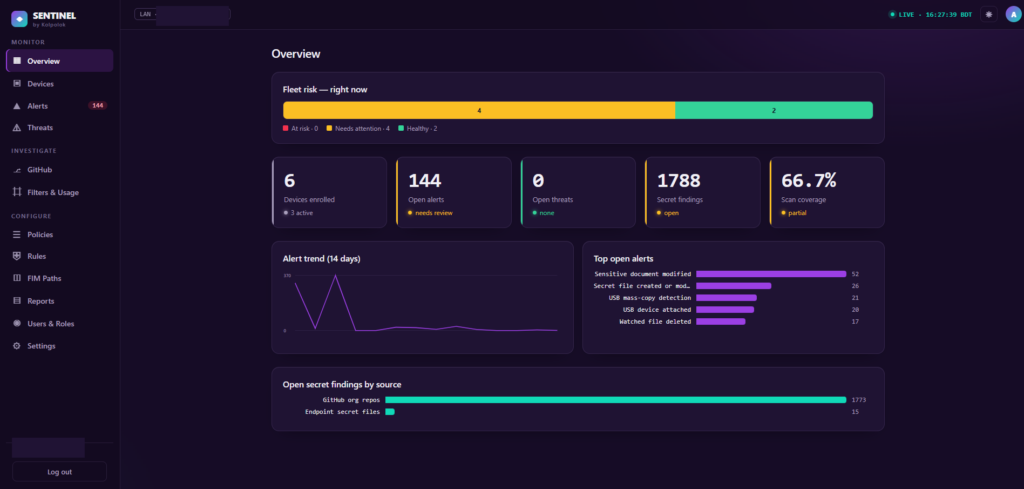This screenshot has height=489, width=1024.
Task: Go to FIM Paths
Action: pyautogui.click(x=59, y=278)
